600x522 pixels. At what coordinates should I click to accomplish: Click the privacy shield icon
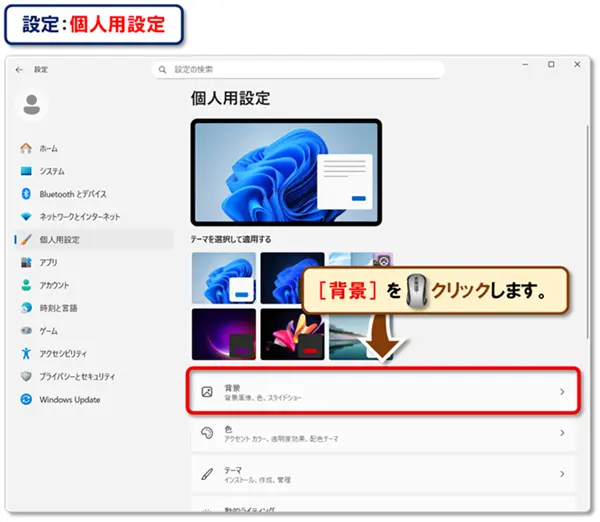click(26, 376)
